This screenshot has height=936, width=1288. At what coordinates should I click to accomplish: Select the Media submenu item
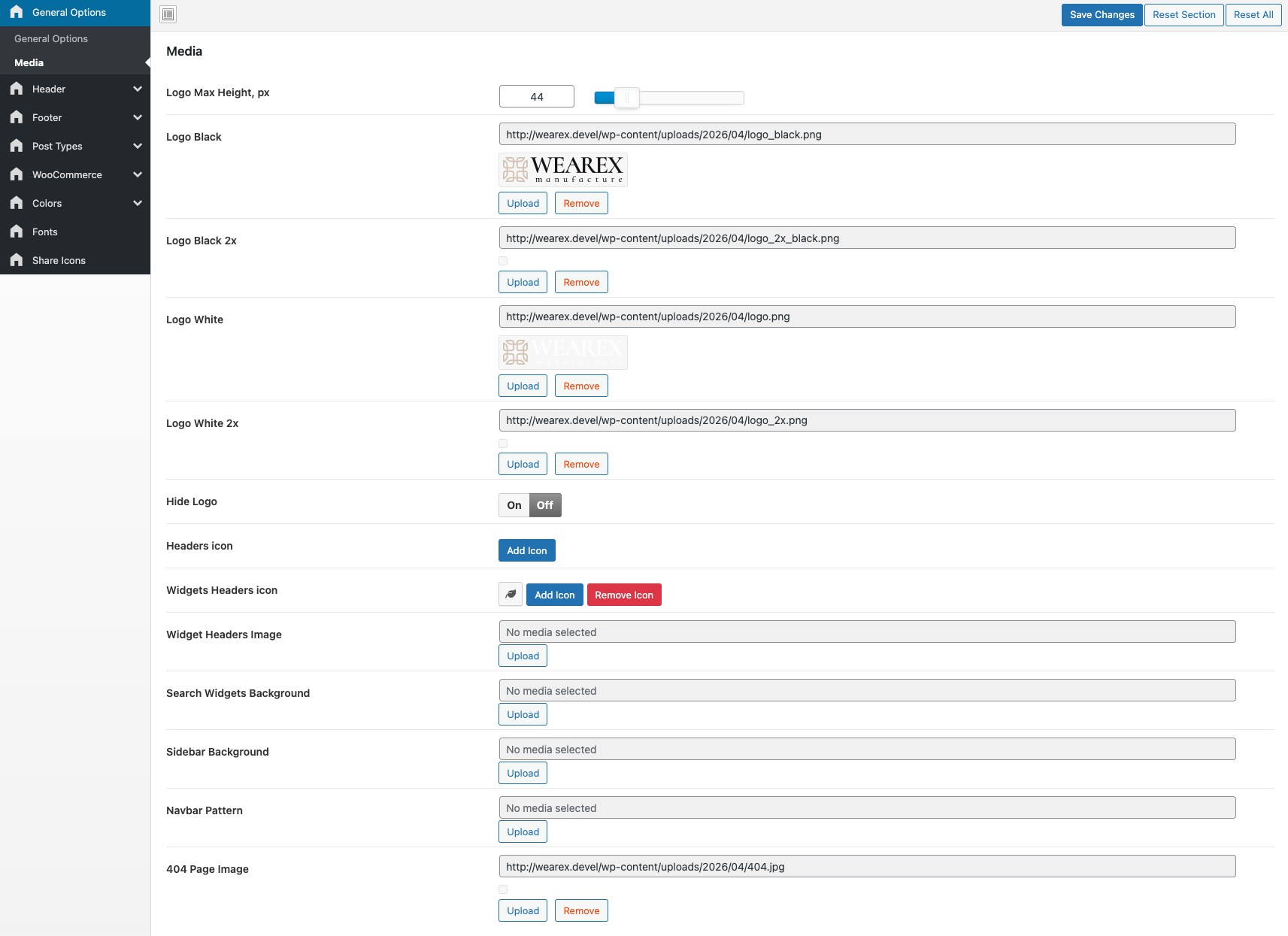tap(29, 62)
